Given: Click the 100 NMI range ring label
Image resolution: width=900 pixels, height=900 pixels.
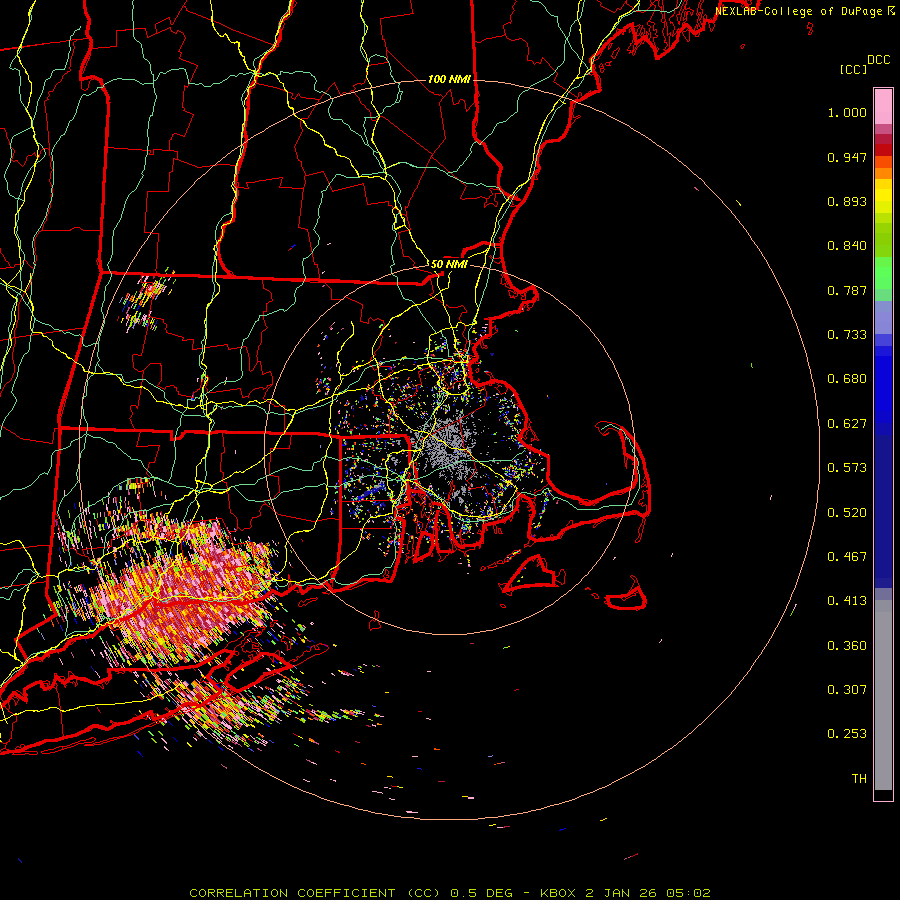Looking at the screenshot, I should pos(449,79).
